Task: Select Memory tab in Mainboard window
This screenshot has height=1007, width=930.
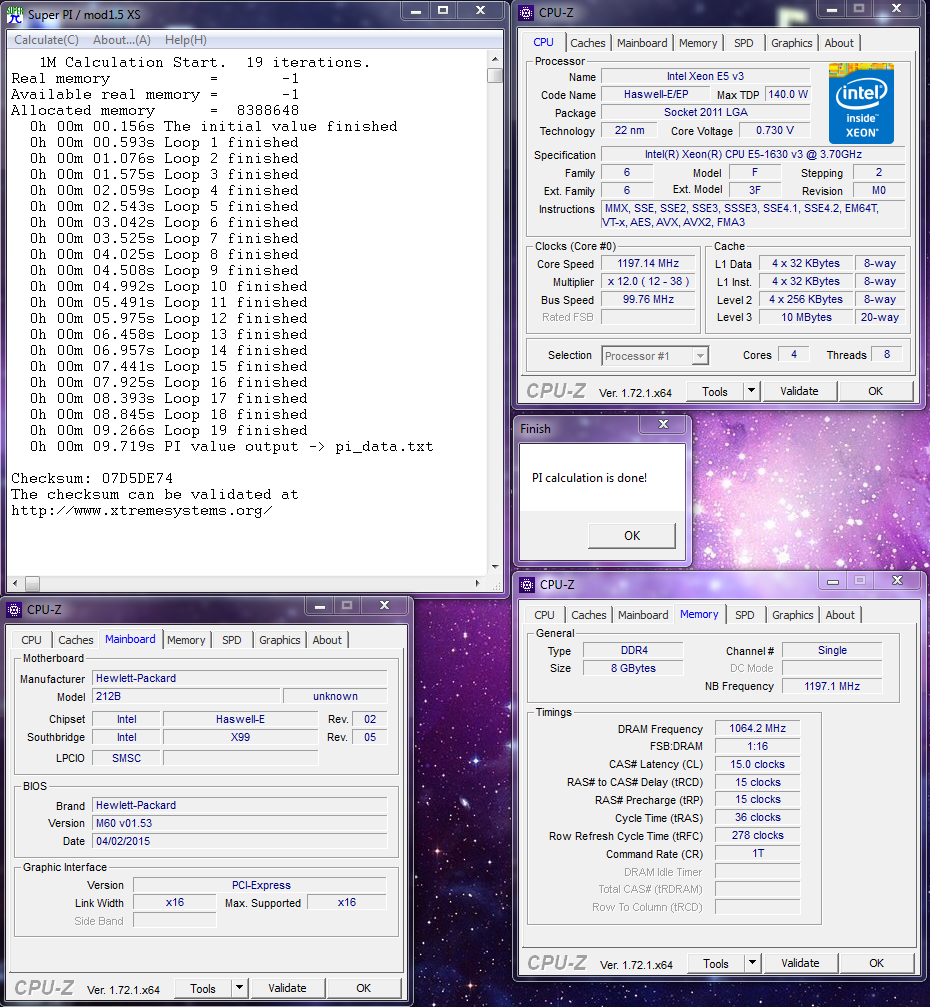Action: tap(186, 640)
